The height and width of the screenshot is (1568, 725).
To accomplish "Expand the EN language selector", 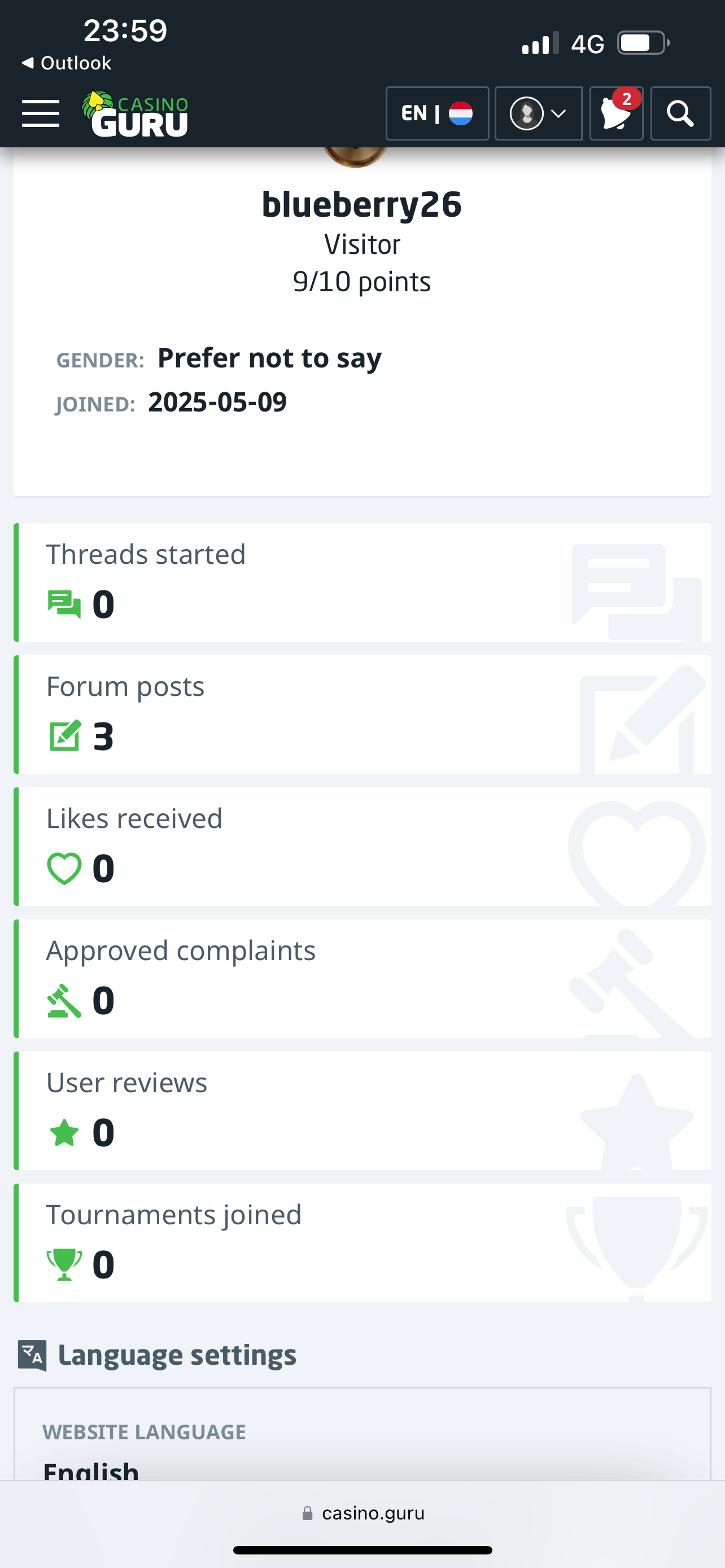I will coord(437,113).
